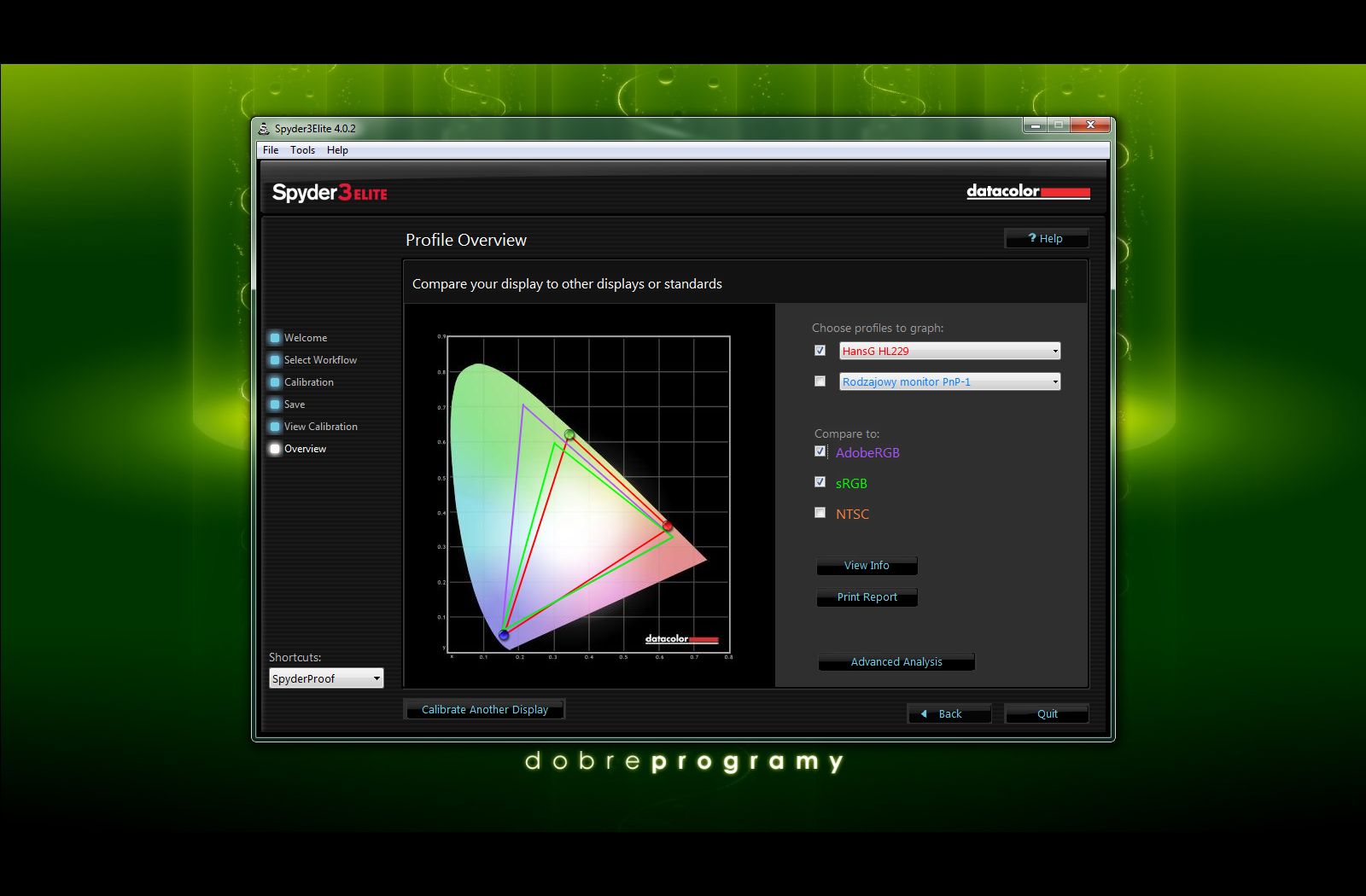The width and height of the screenshot is (1366, 896).
Task: Click the red primary marker on gamut chart
Action: (668, 527)
